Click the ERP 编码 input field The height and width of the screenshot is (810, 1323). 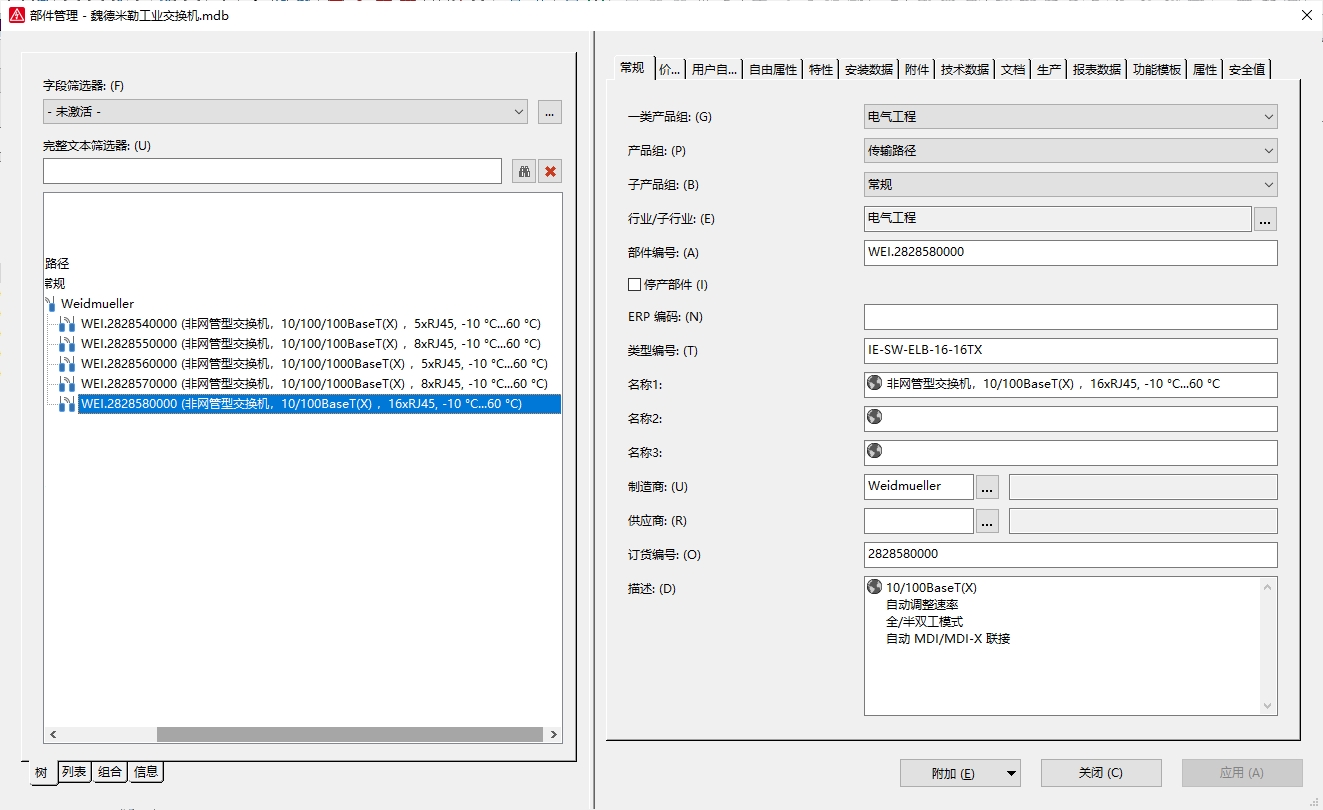[x=1070, y=317]
